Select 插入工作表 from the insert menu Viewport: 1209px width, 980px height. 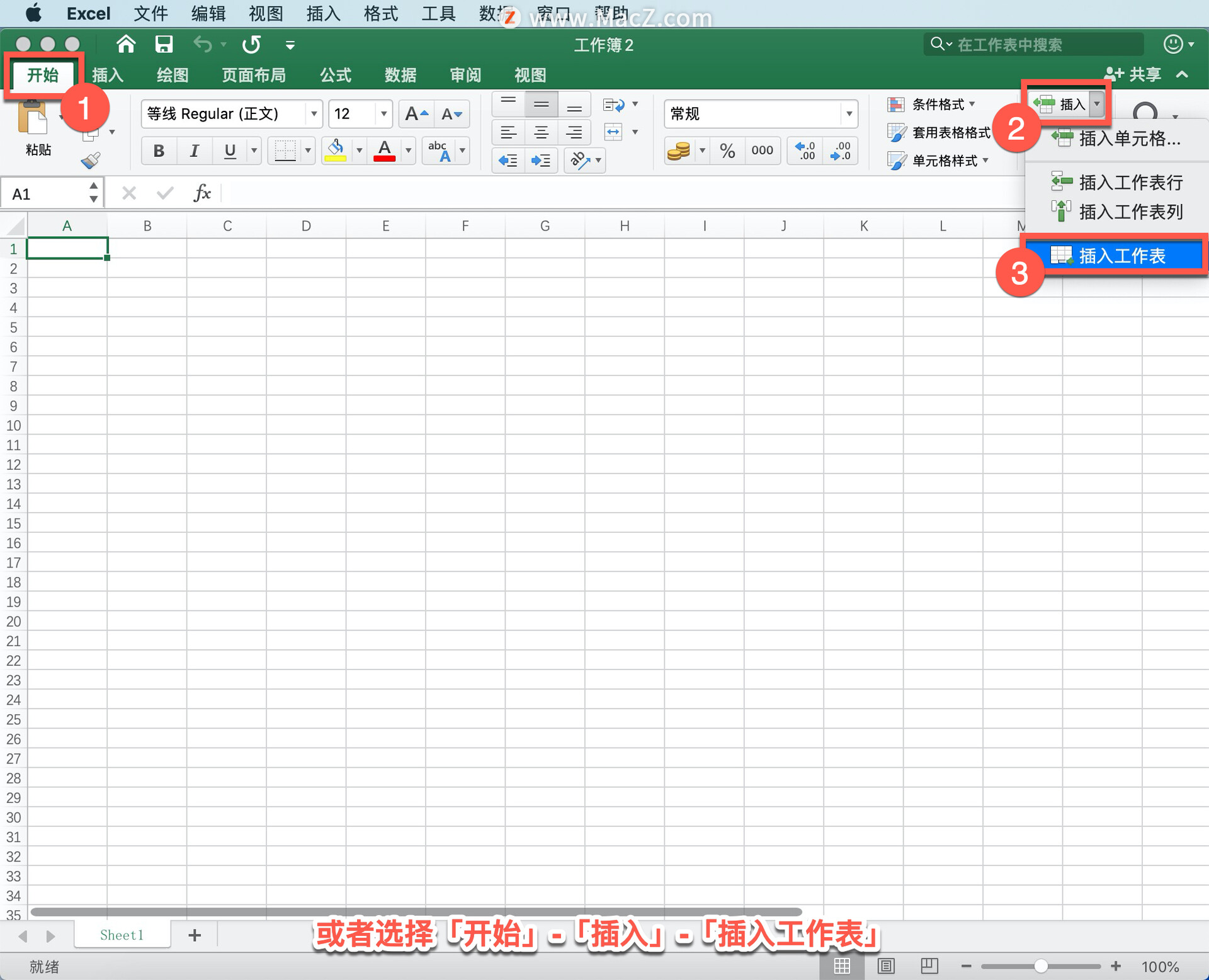click(x=1121, y=256)
